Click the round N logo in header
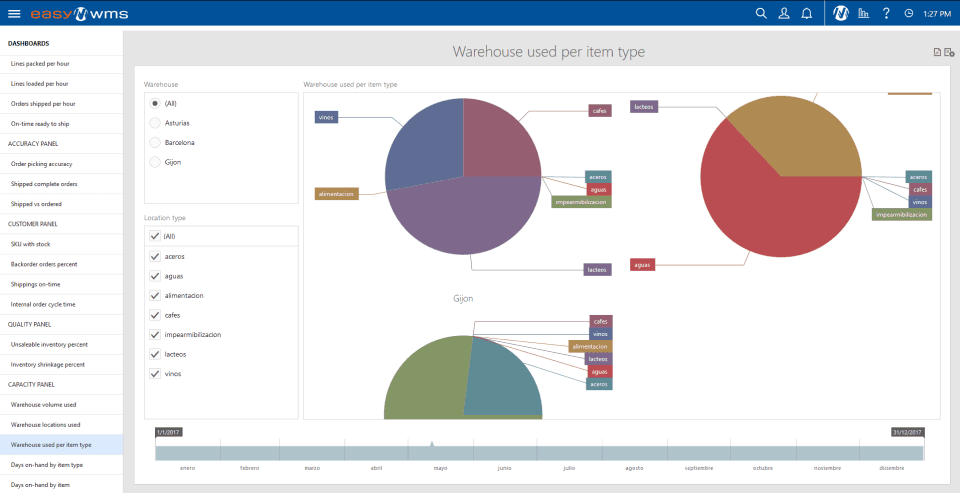This screenshot has height=493, width=960. pyautogui.click(x=841, y=13)
